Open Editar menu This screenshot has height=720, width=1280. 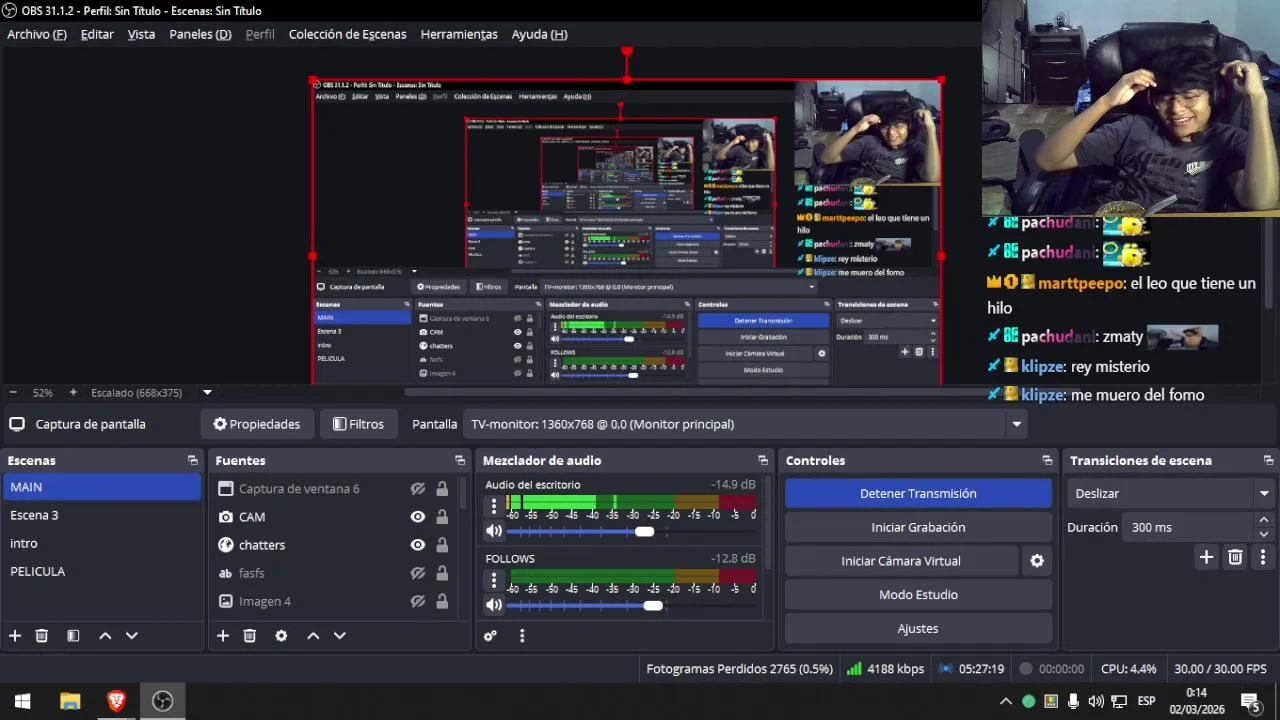click(97, 34)
